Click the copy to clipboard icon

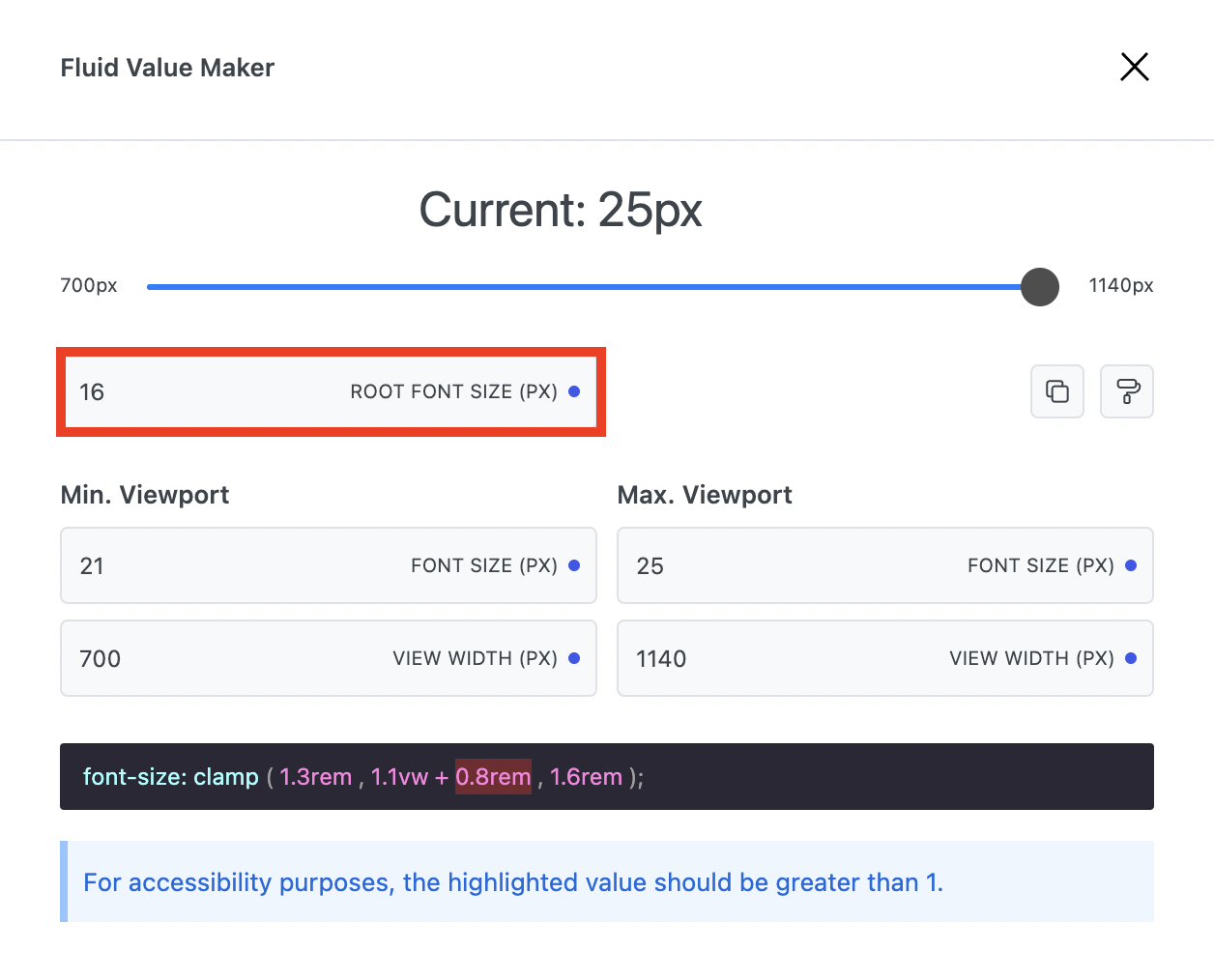1057,391
